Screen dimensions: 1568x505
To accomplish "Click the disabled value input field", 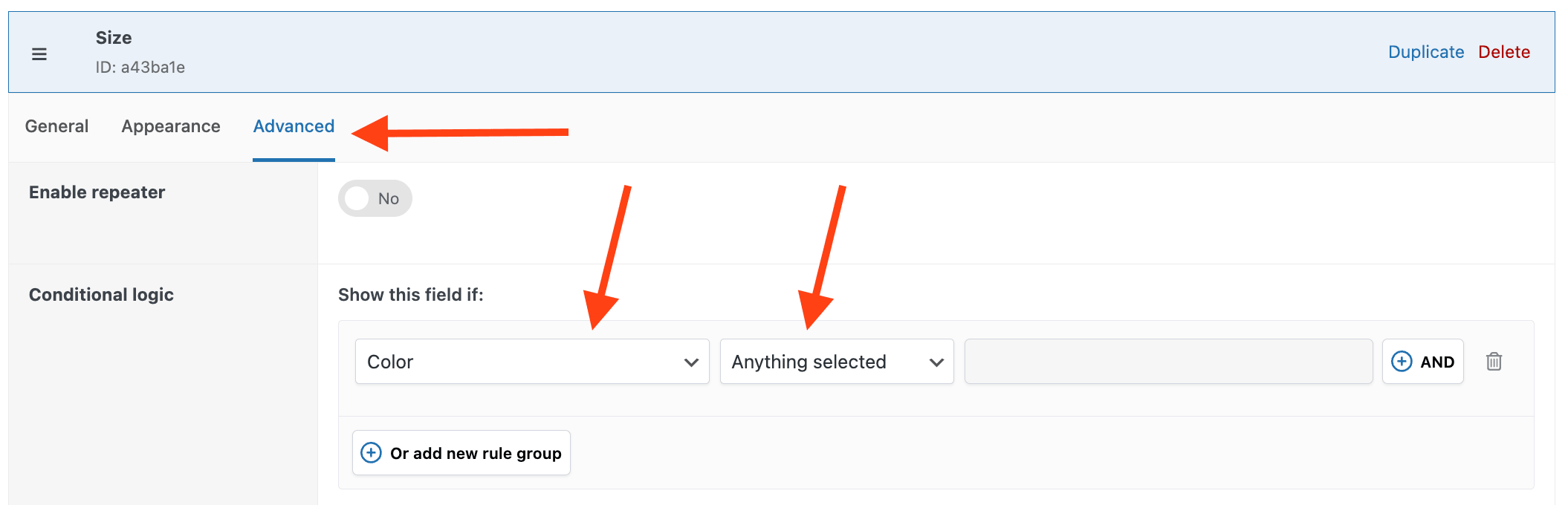I will point(1167,362).
